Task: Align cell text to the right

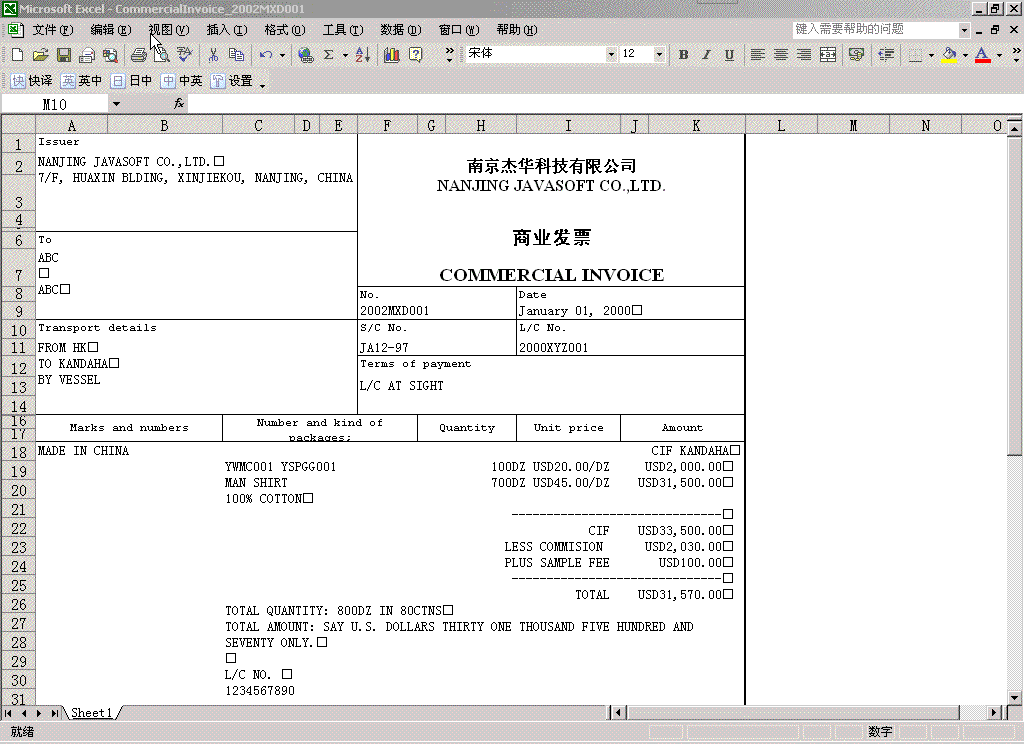Action: (x=805, y=55)
